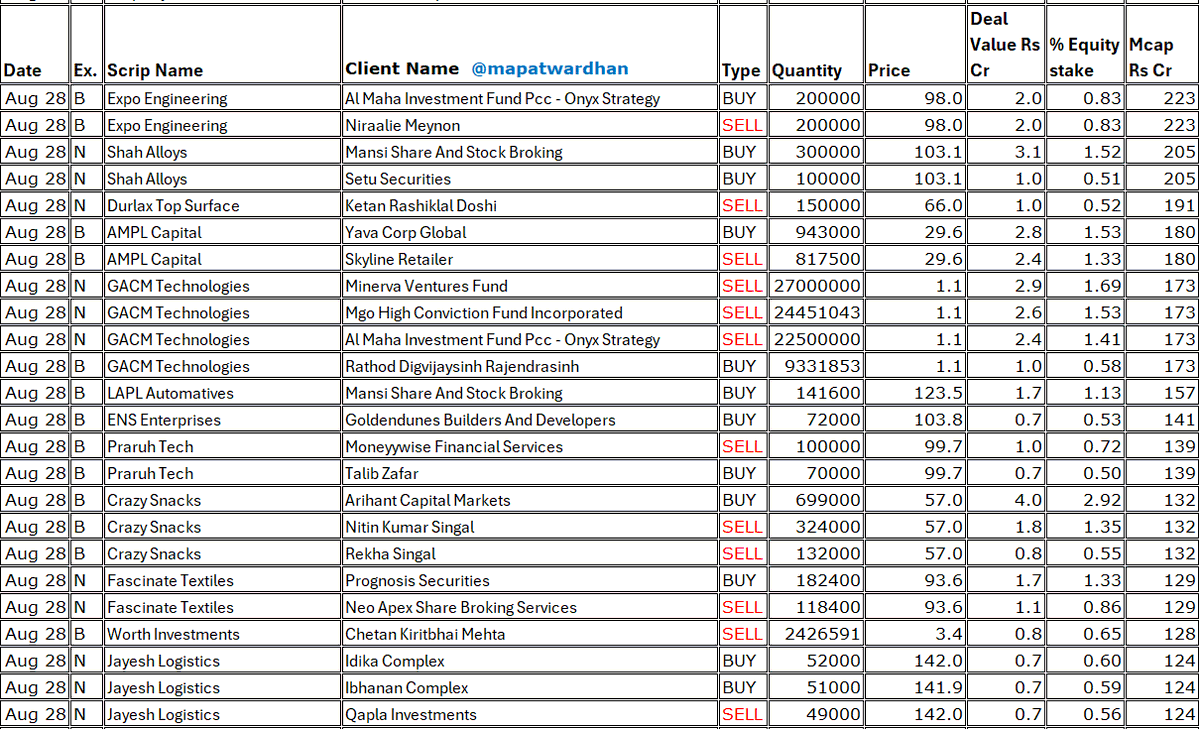Click the ENS Enterprises scrip cell

tap(222, 420)
